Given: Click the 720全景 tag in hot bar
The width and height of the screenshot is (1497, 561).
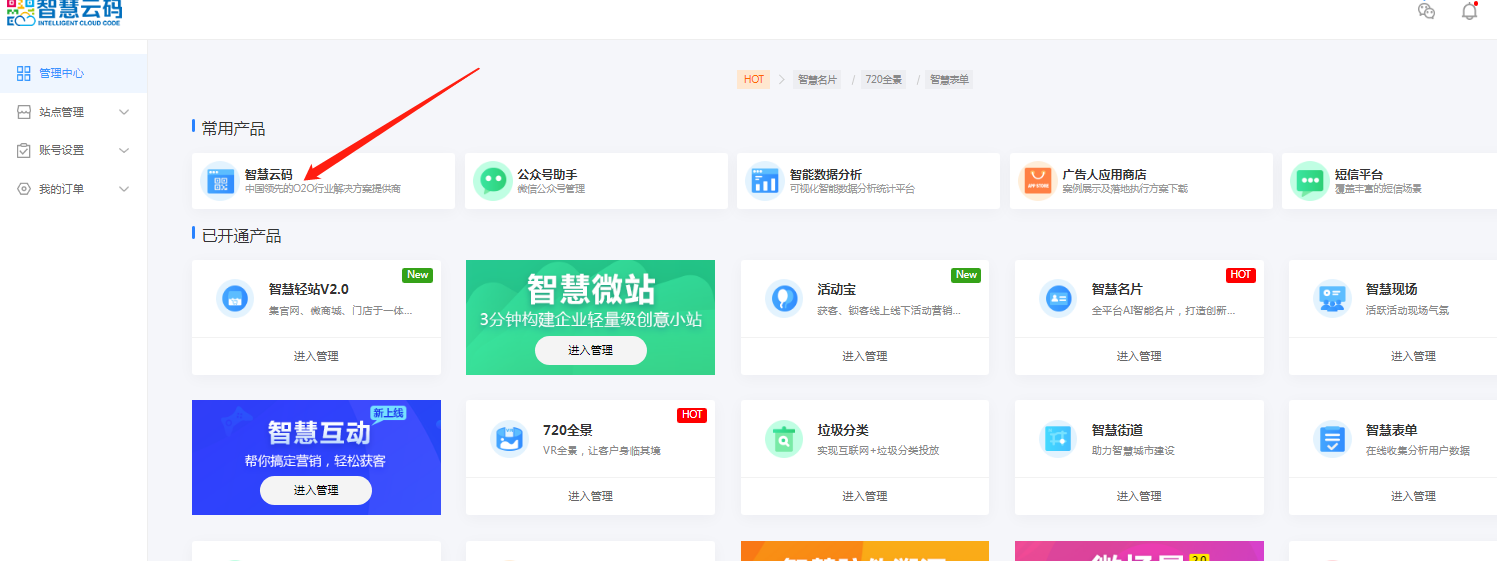Looking at the screenshot, I should (x=883, y=79).
